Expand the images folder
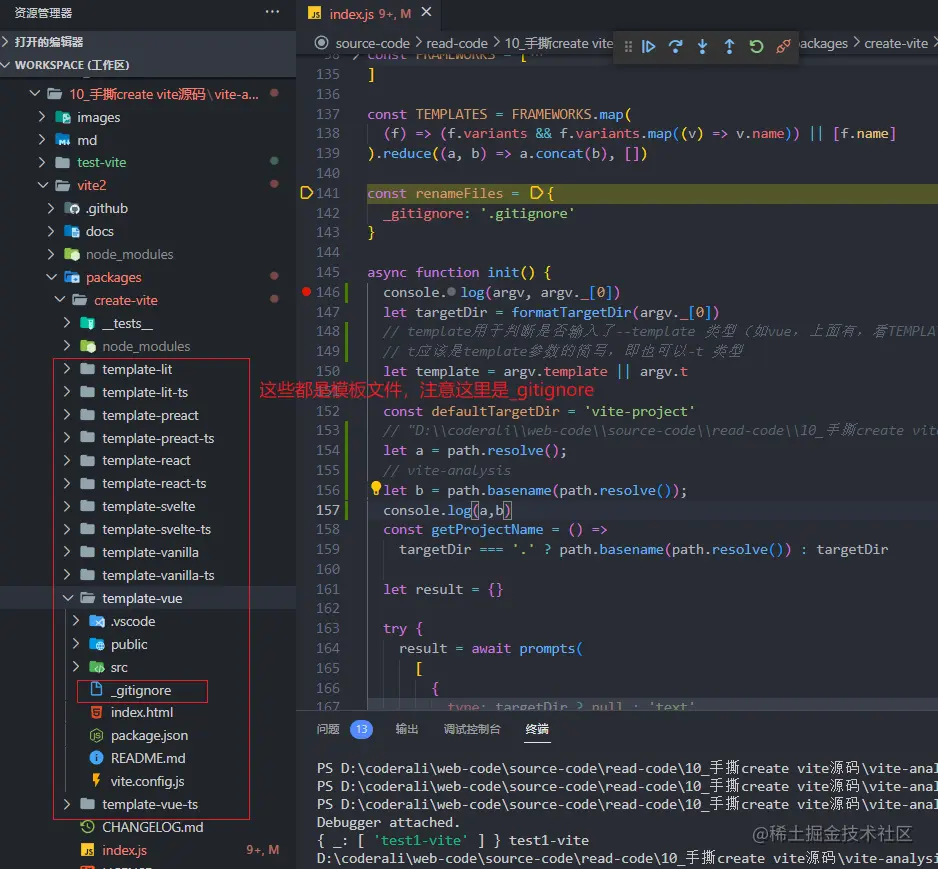The image size is (938, 869). [98, 117]
